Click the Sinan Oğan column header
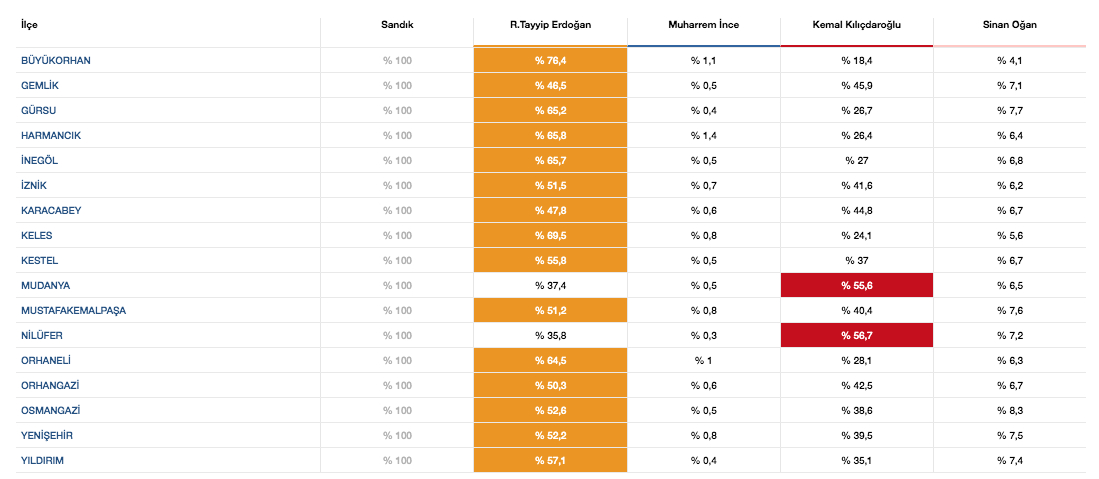This screenshot has height=479, width=1099. click(x=1009, y=24)
